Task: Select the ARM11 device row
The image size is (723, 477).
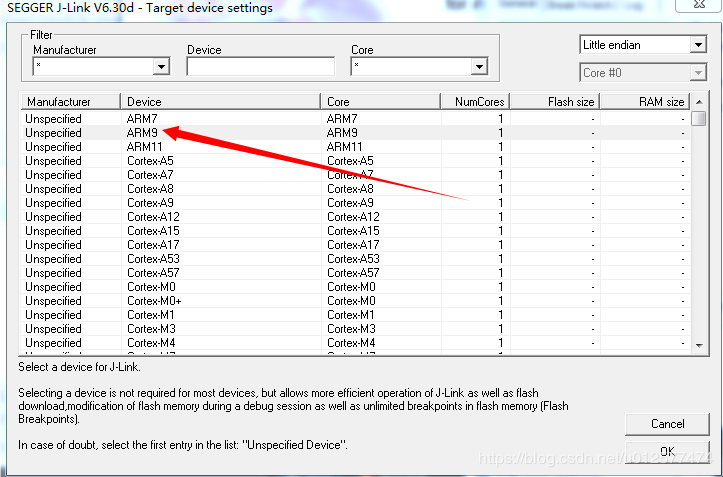Action: (x=355, y=147)
